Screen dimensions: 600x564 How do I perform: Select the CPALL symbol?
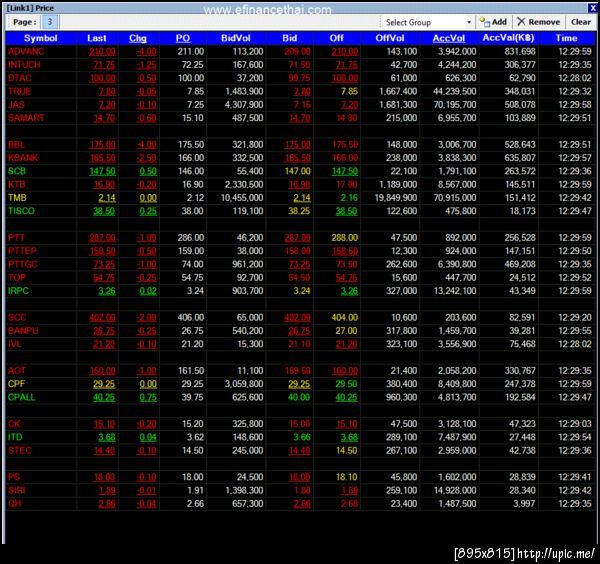click(21, 397)
